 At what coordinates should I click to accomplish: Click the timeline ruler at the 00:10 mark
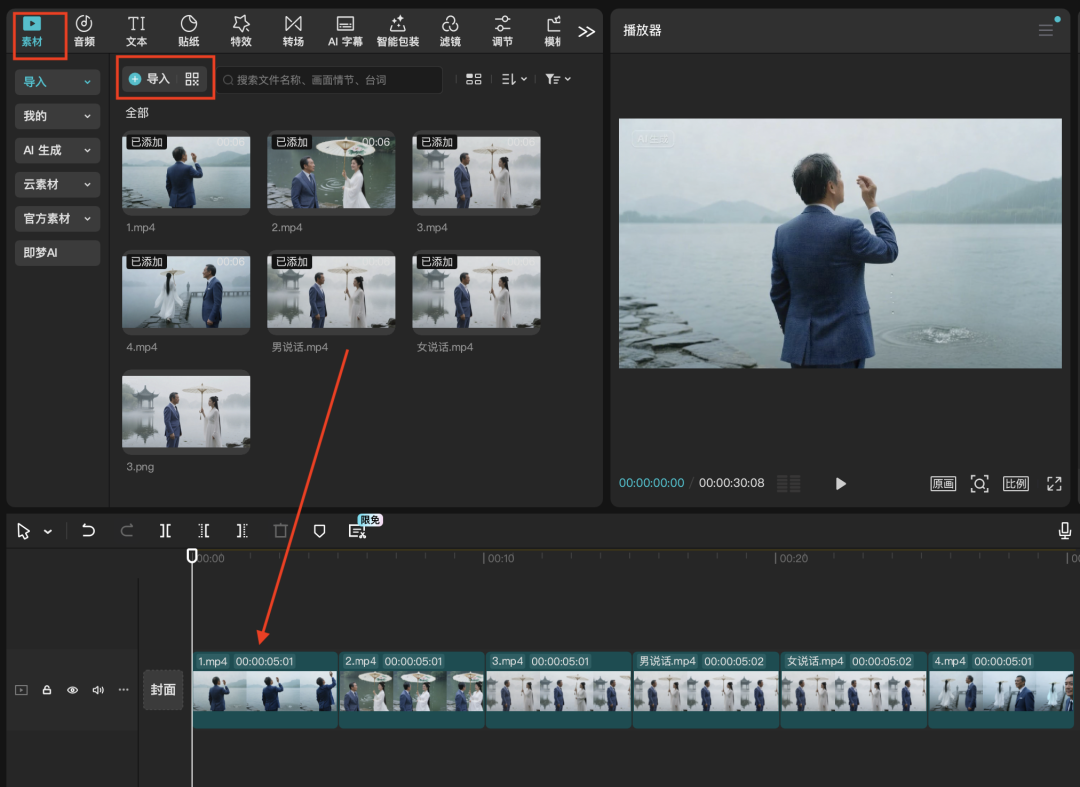click(484, 558)
